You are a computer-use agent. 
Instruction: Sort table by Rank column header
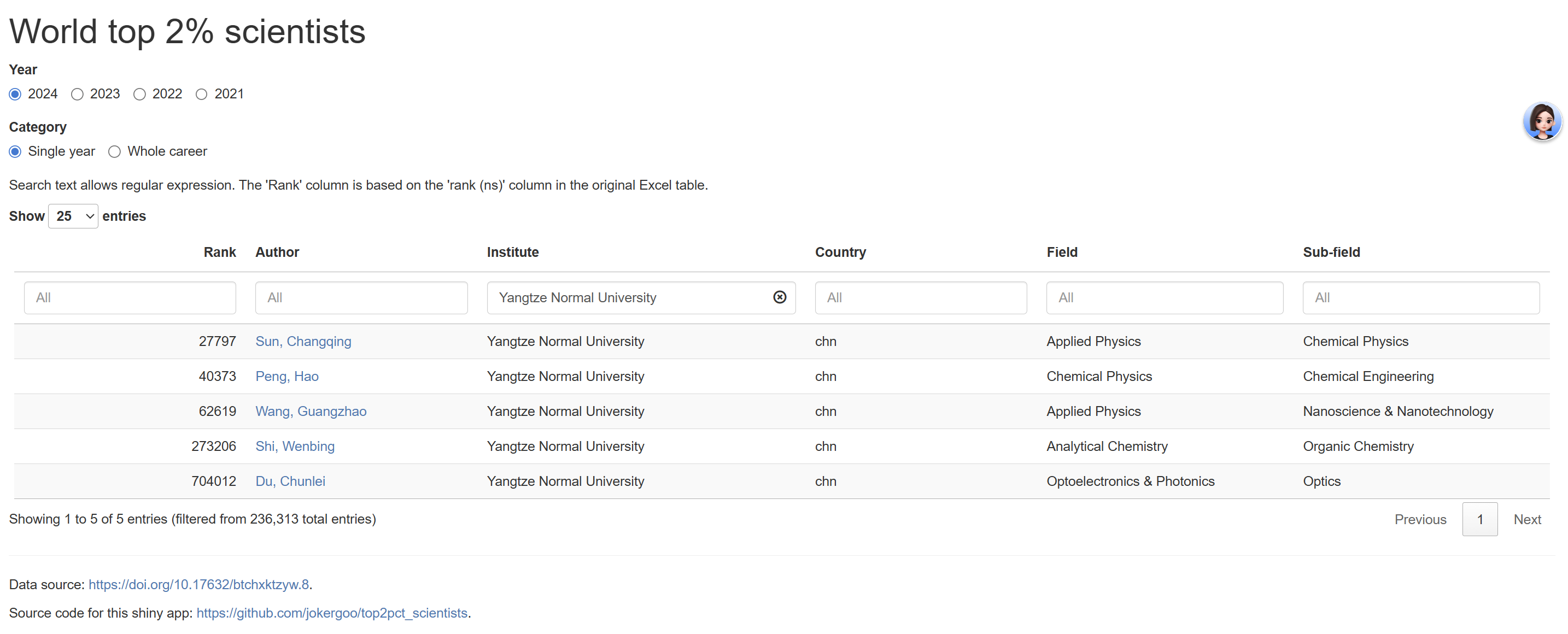(x=219, y=252)
